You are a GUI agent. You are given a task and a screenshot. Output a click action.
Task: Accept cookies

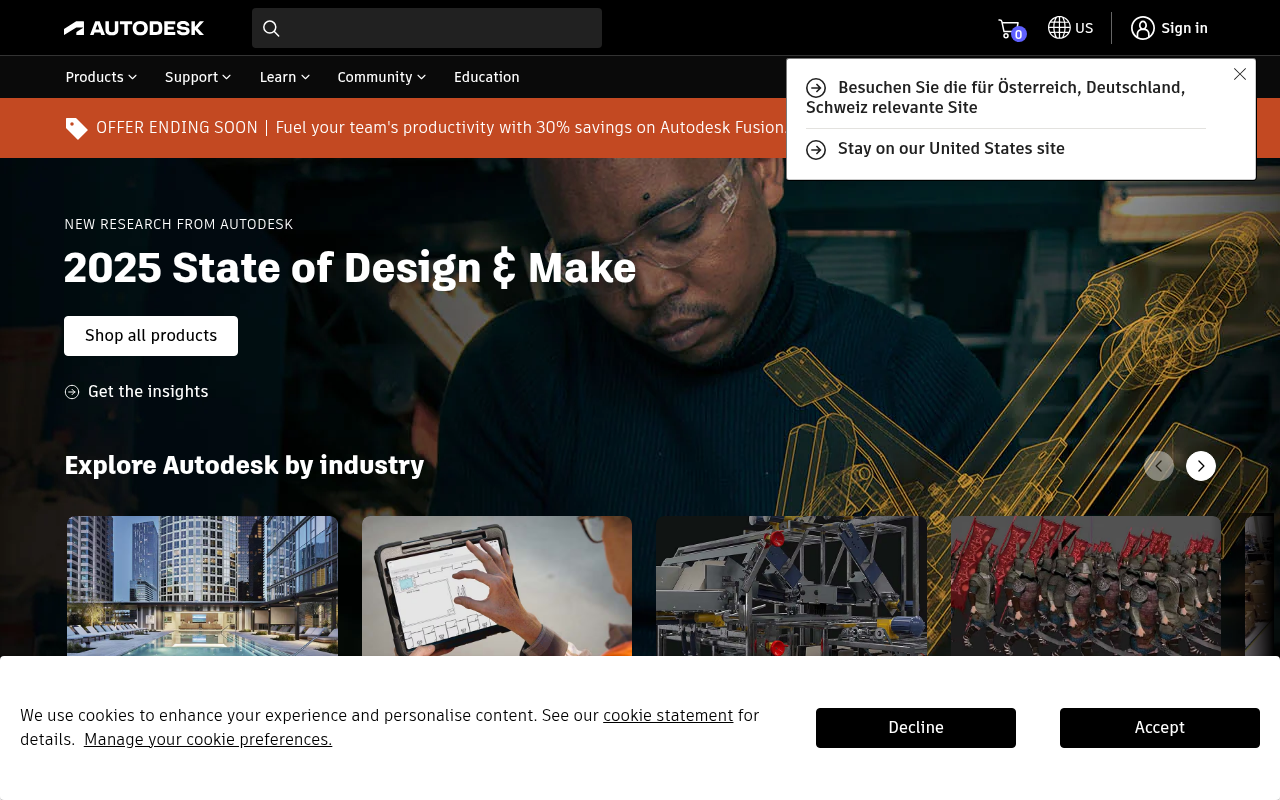pyautogui.click(x=1160, y=728)
